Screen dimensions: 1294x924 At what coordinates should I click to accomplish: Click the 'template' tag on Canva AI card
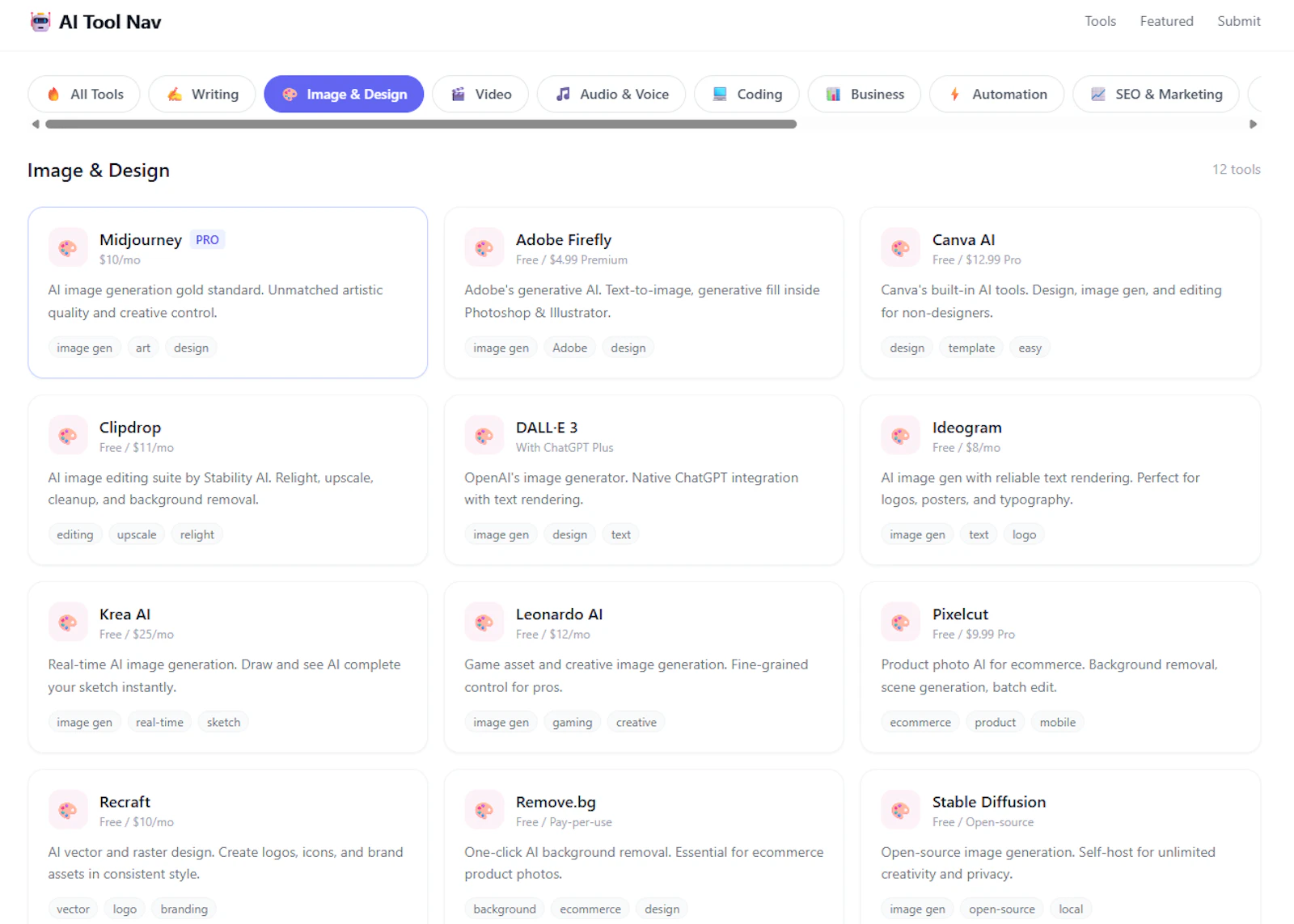tap(971, 348)
